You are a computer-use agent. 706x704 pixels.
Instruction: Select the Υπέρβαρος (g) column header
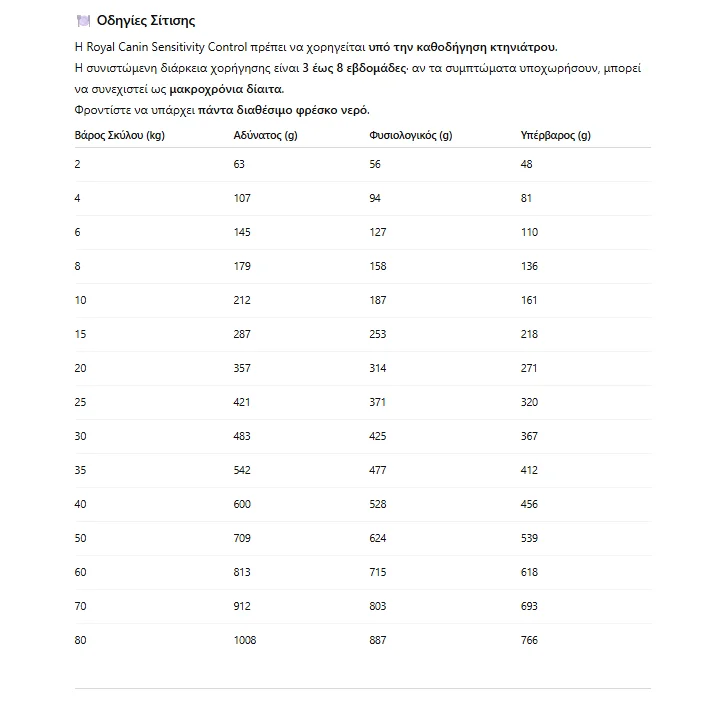point(556,135)
